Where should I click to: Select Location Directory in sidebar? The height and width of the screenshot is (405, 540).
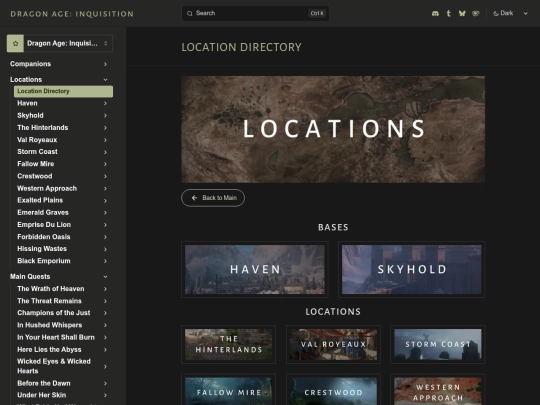point(63,91)
